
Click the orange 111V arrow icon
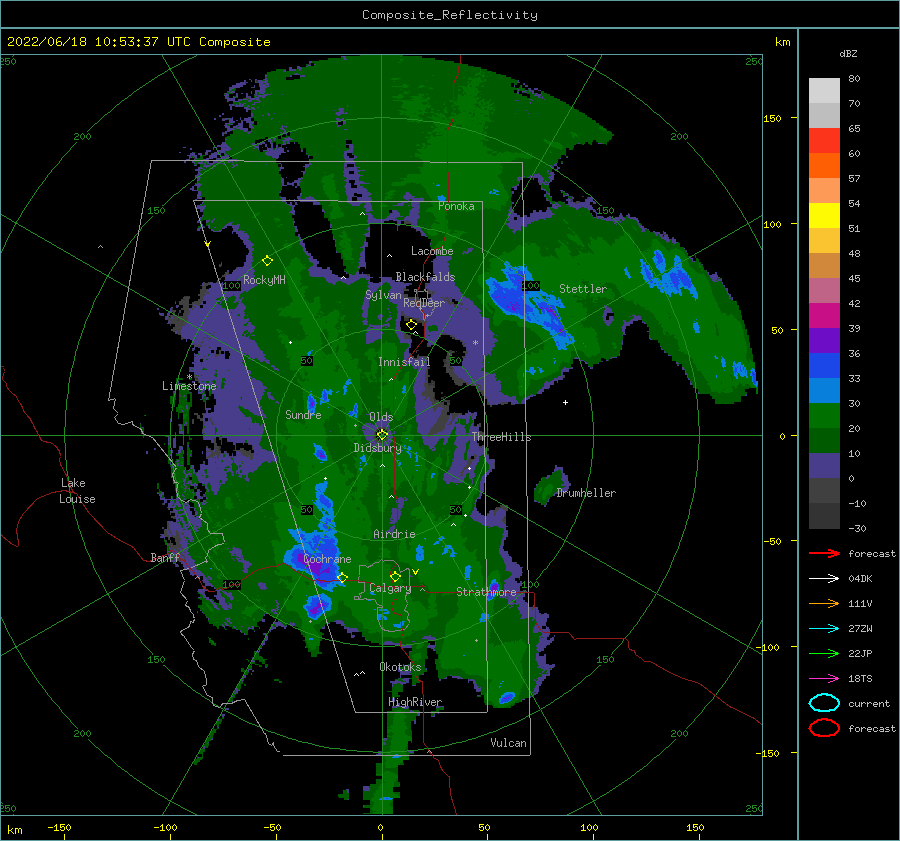coord(824,603)
